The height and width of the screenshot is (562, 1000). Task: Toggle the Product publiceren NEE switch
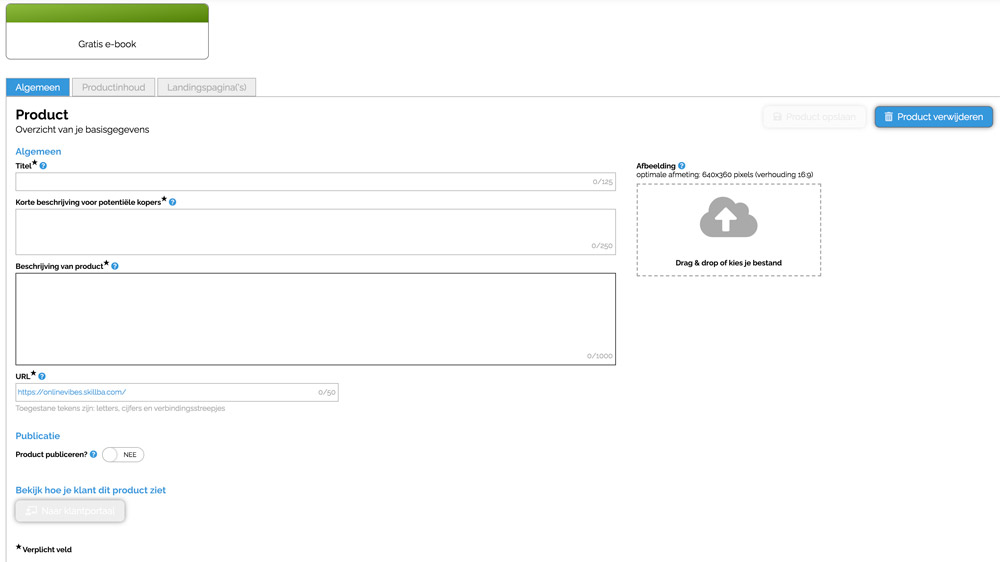[123, 454]
